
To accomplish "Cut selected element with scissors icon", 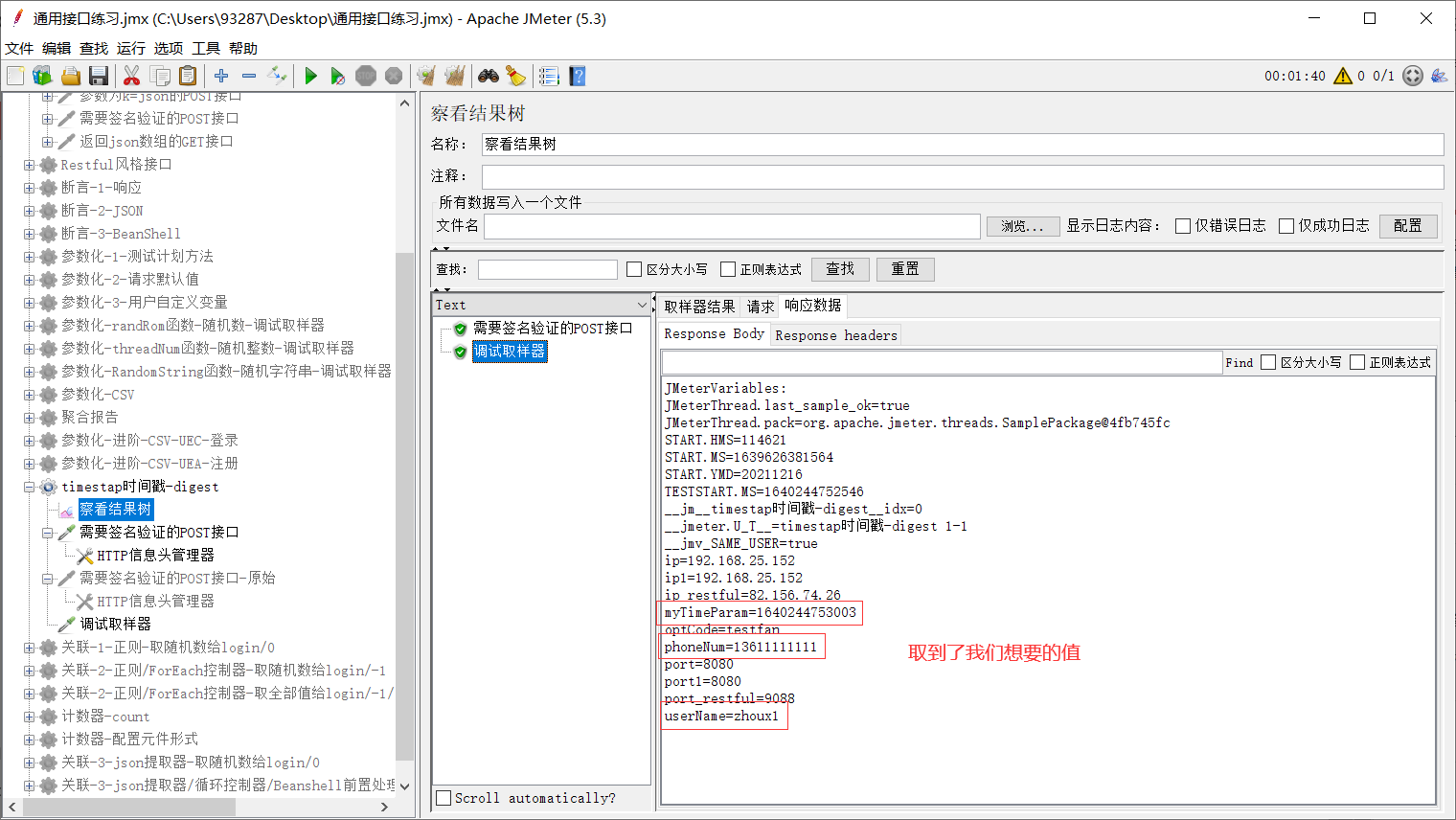I will pyautogui.click(x=132, y=76).
